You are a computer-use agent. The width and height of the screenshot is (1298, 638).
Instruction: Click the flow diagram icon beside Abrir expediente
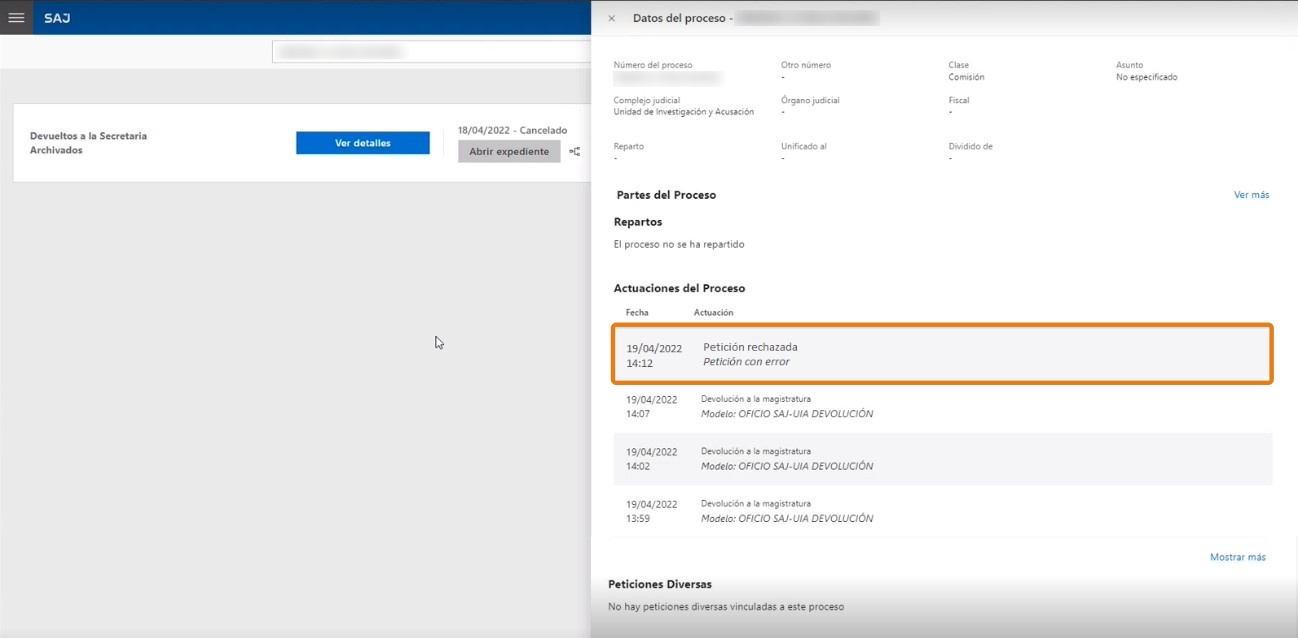575,152
